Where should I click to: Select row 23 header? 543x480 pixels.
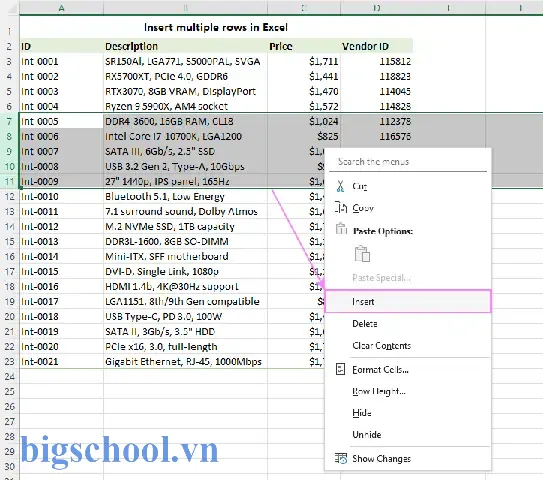click(9, 361)
